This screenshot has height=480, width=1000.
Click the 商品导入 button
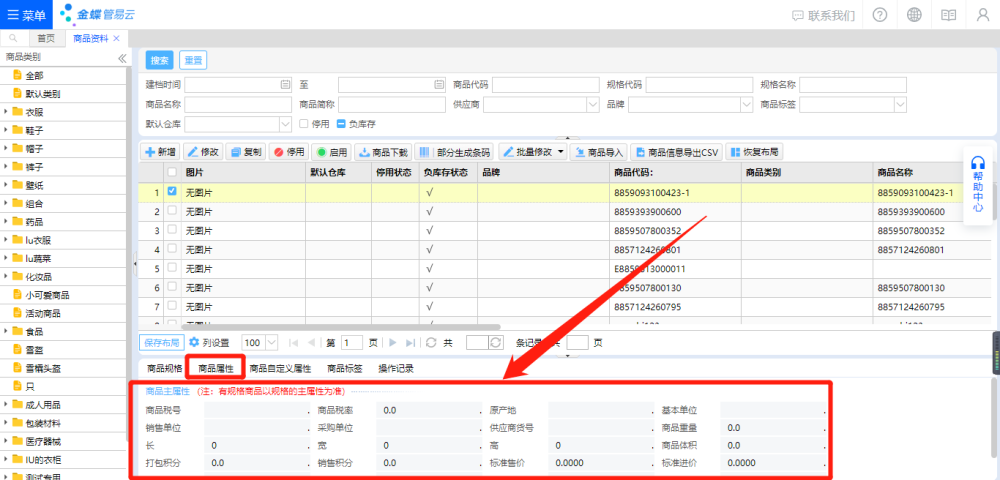tap(599, 152)
